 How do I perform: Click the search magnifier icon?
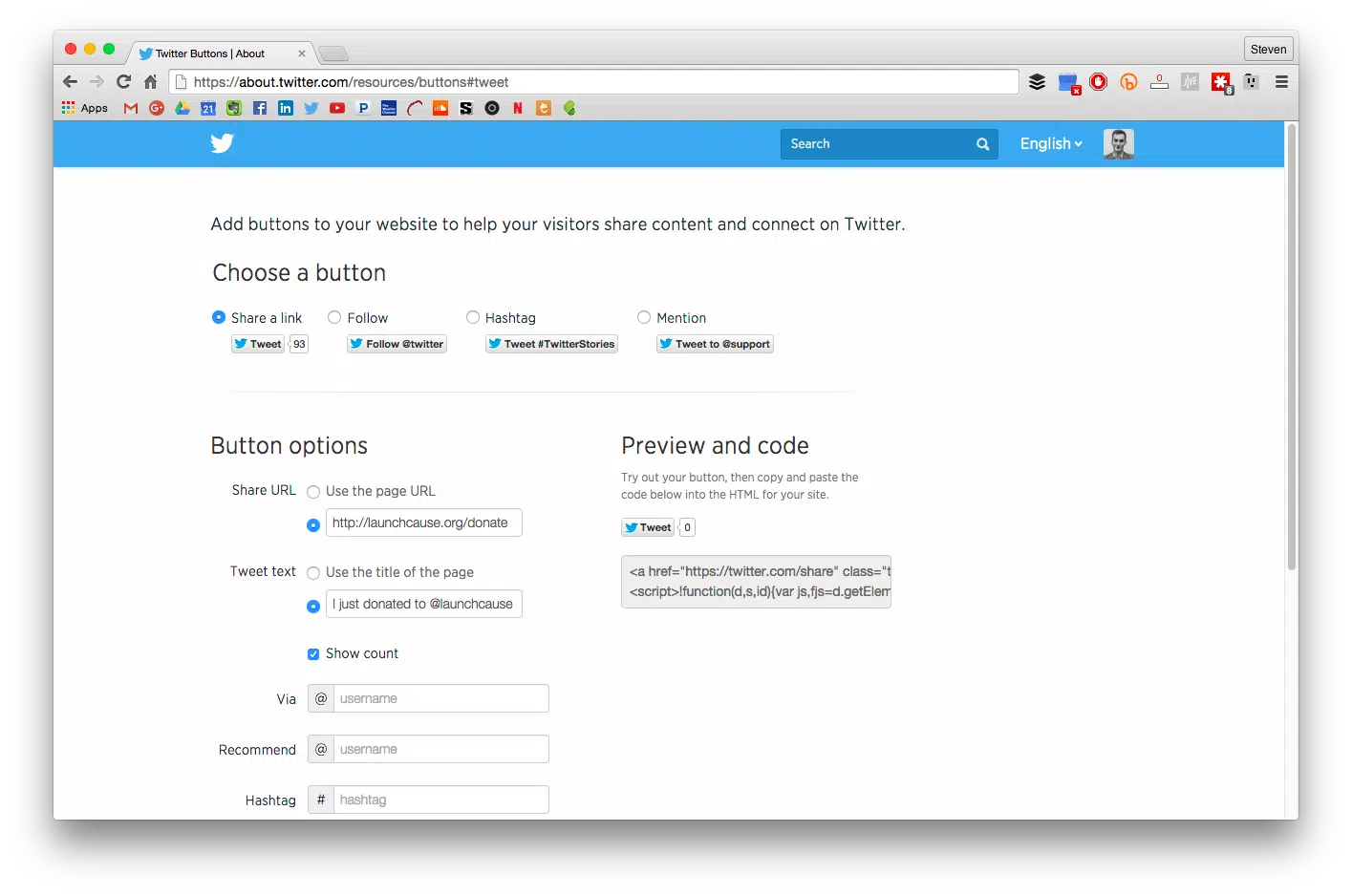982,144
